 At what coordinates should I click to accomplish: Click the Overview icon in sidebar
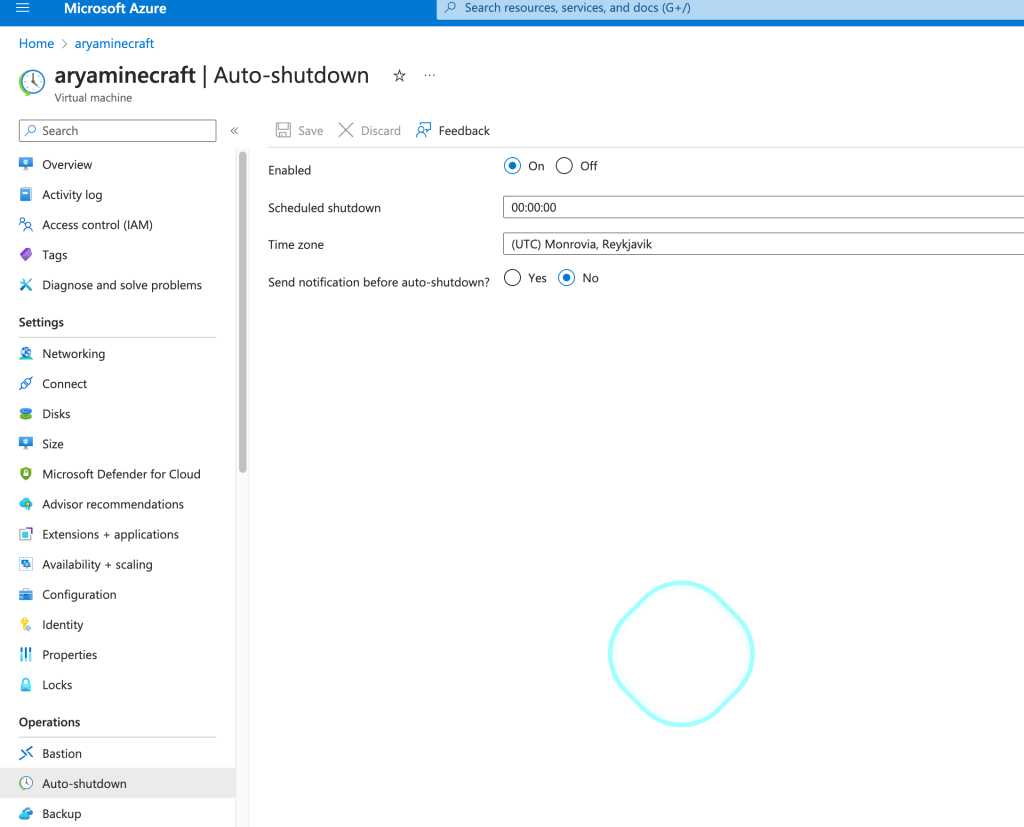pos(26,163)
